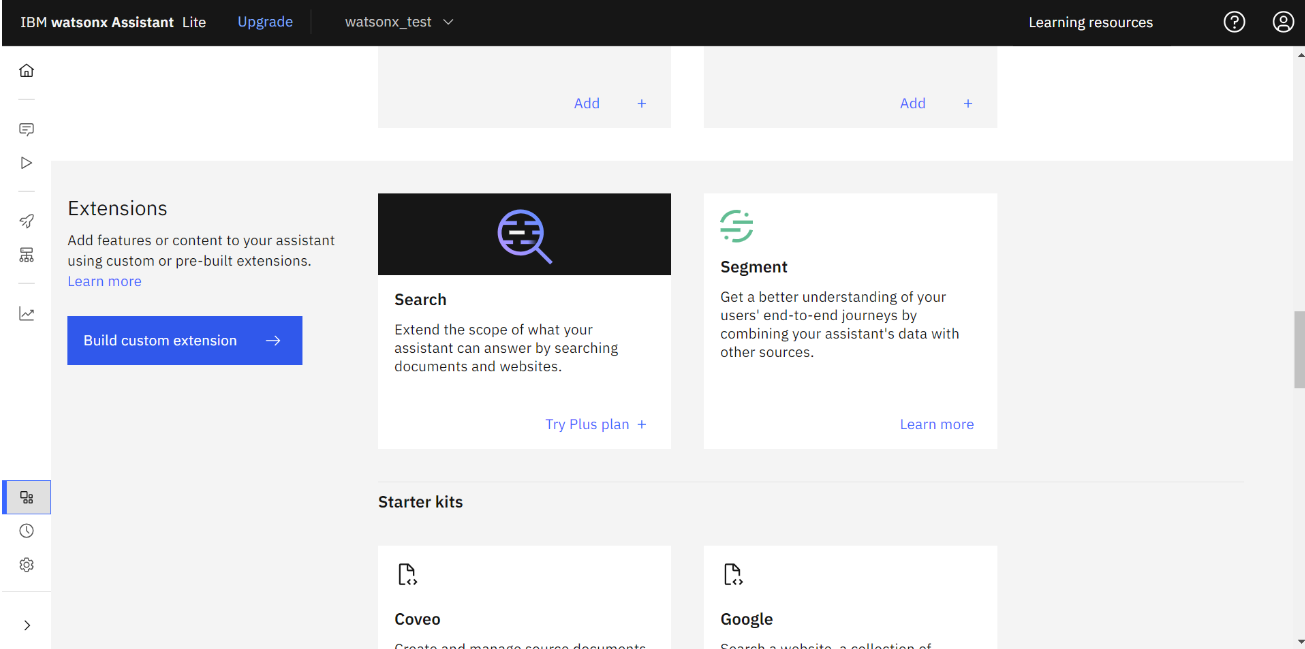This screenshot has width=1305, height=649.
Task: Click Try Plus plan on Search card
Action: click(x=596, y=424)
